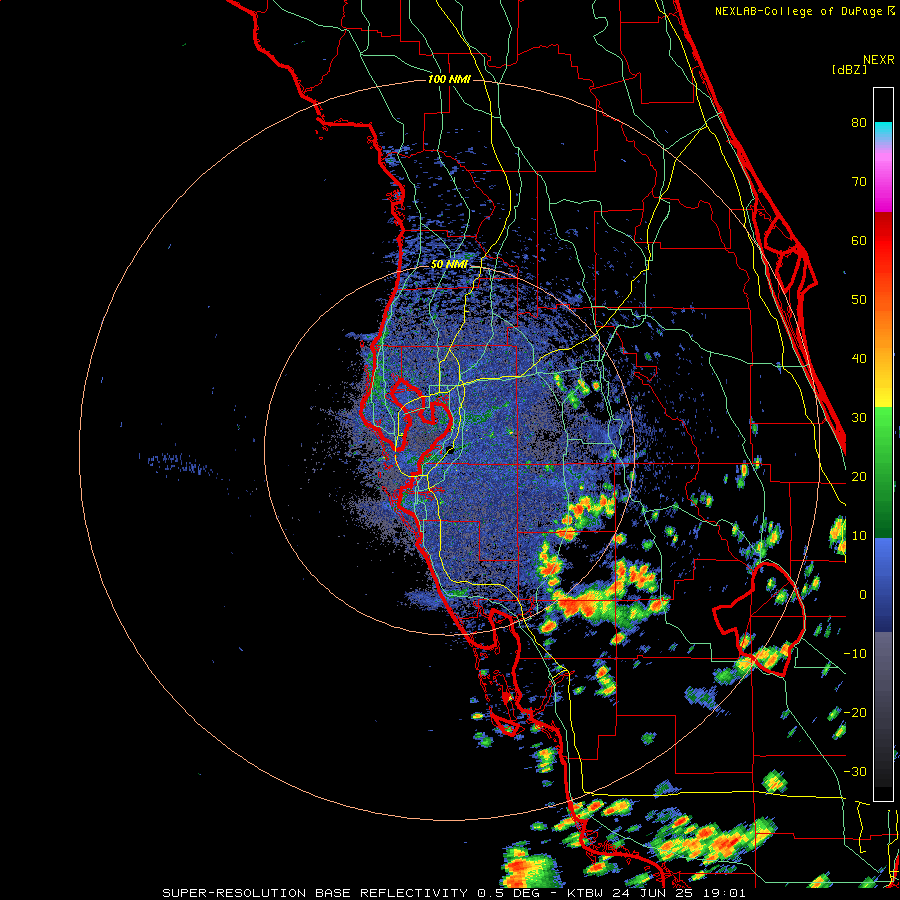Click the magenta-pink band of the color bar
The height and width of the screenshot is (900, 900).
pyautogui.click(x=883, y=181)
